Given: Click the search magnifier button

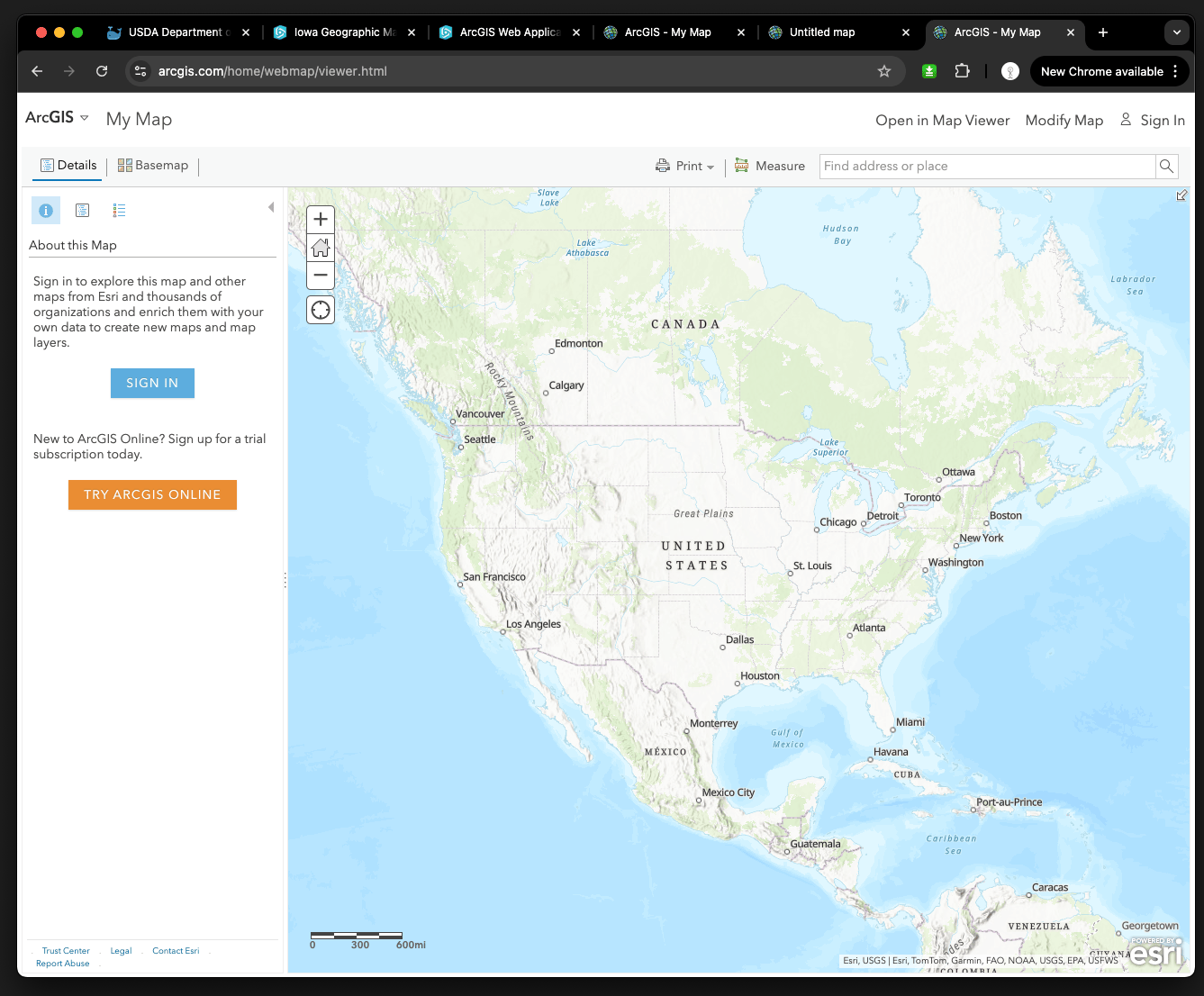Looking at the screenshot, I should pyautogui.click(x=1166, y=166).
